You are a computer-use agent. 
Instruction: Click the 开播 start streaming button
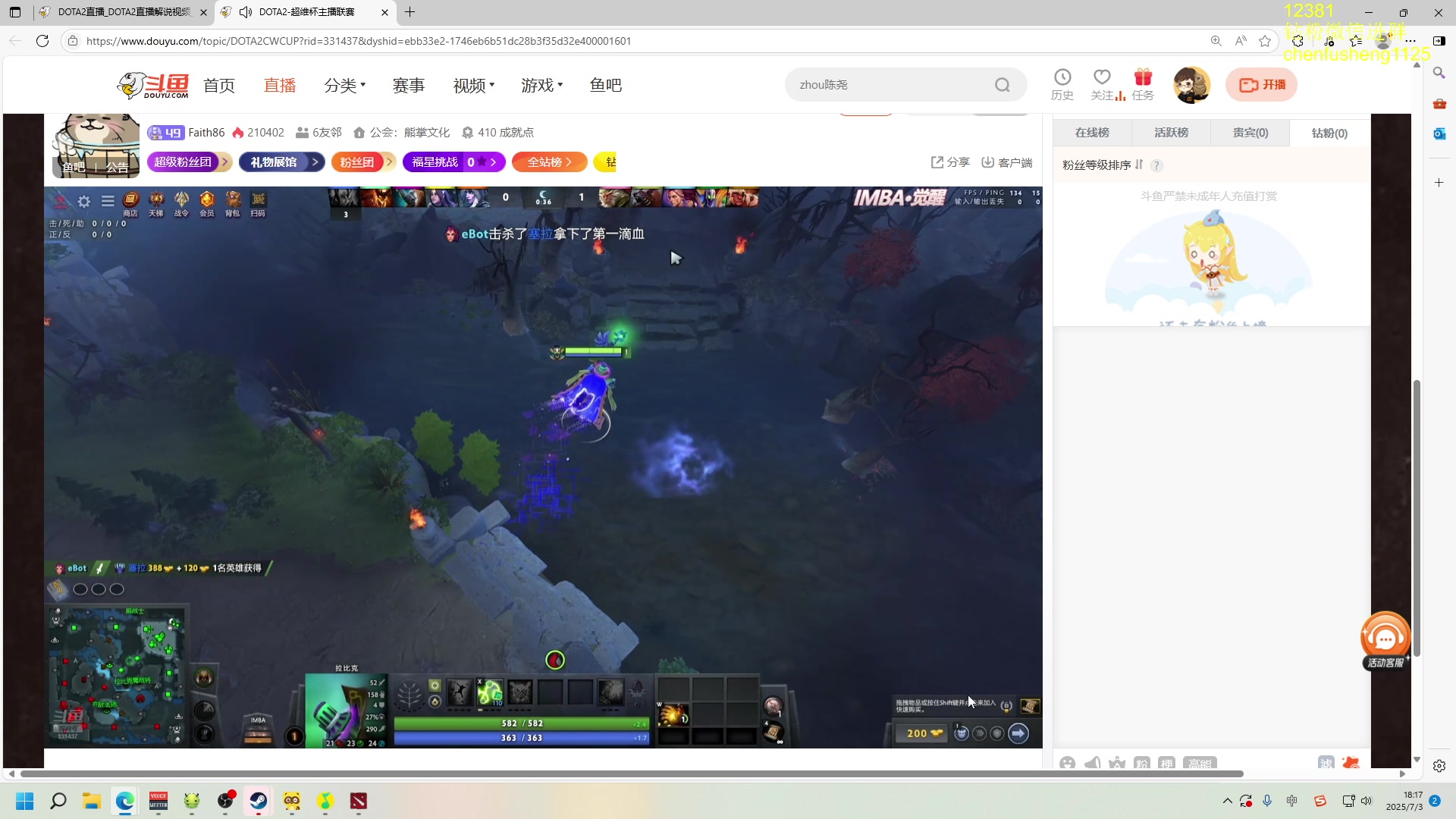point(1262,84)
